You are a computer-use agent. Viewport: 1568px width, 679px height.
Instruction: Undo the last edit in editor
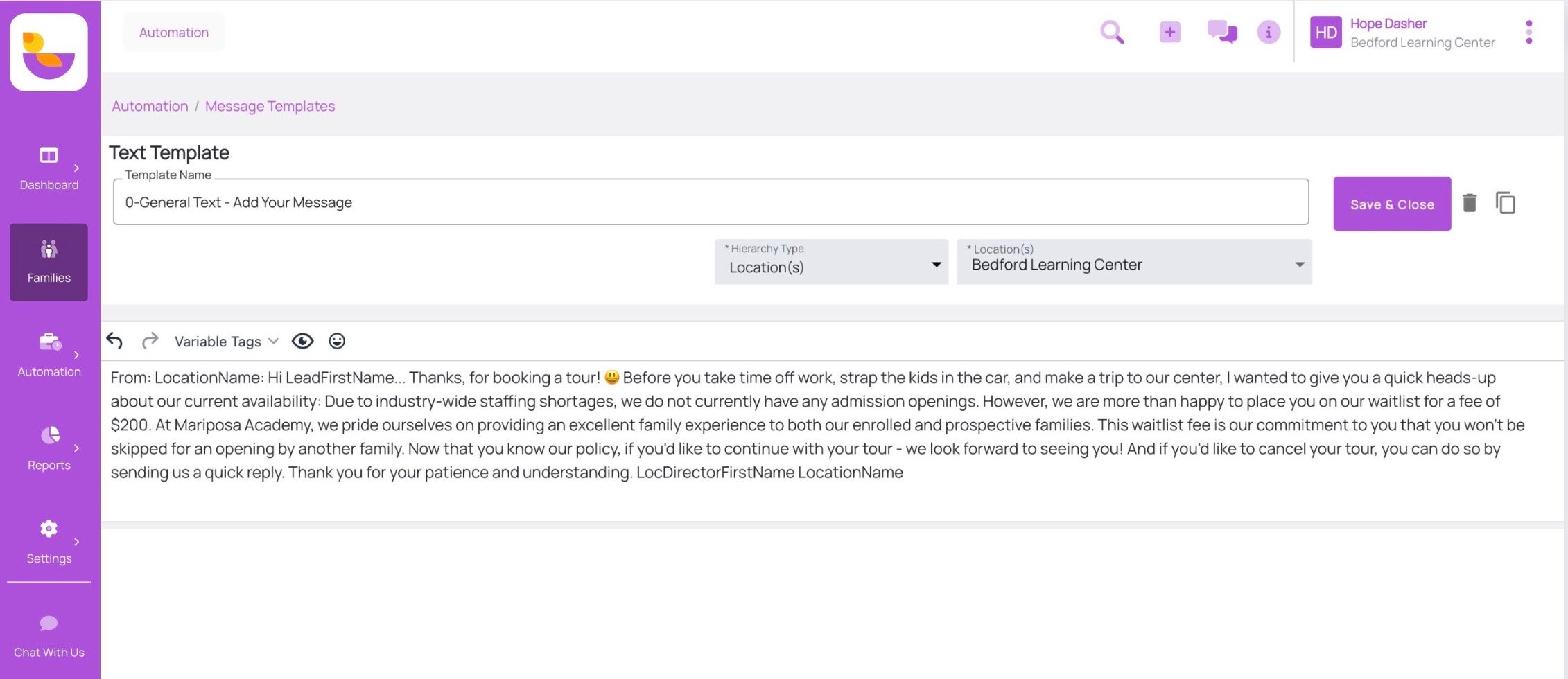coord(115,341)
